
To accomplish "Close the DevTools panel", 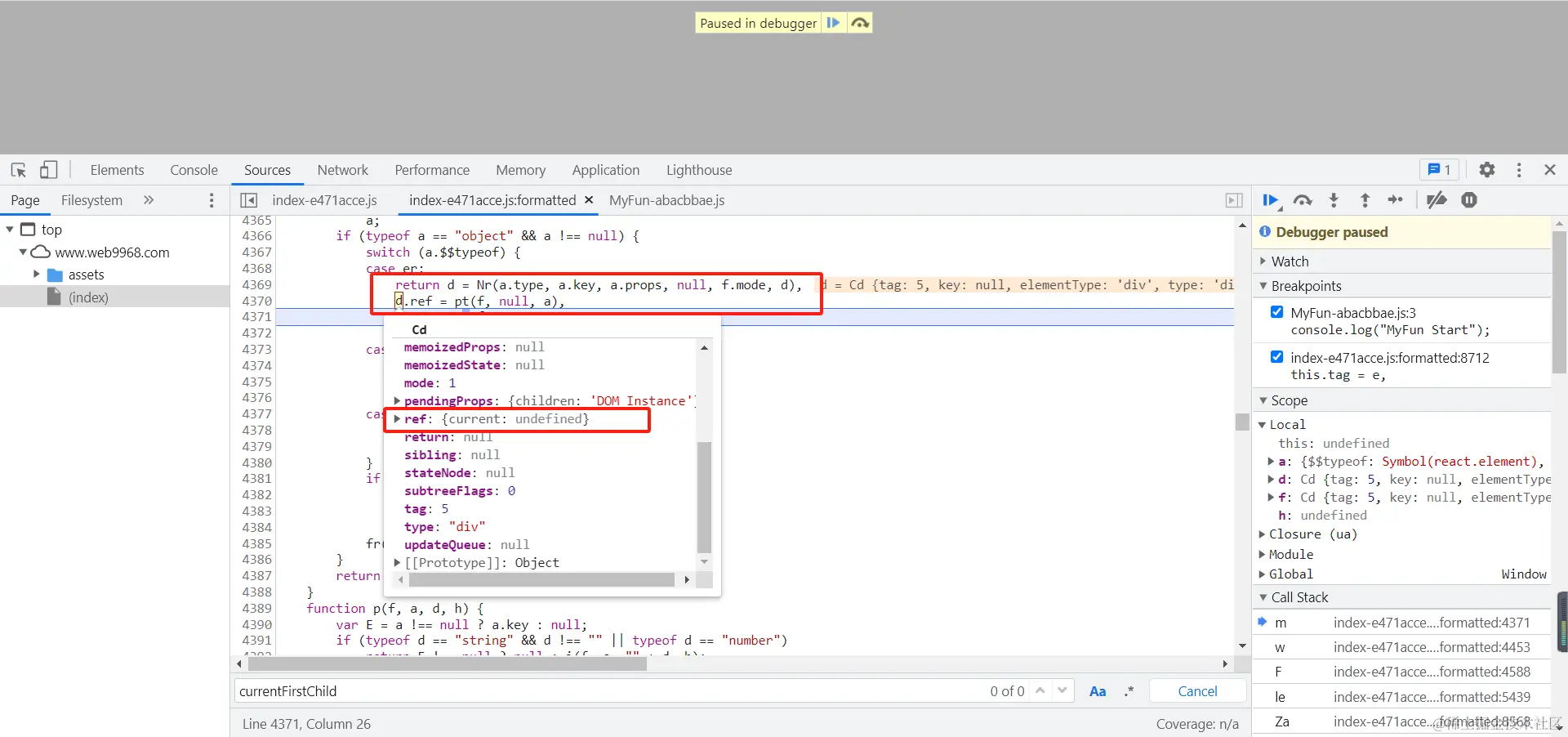I will (1550, 170).
